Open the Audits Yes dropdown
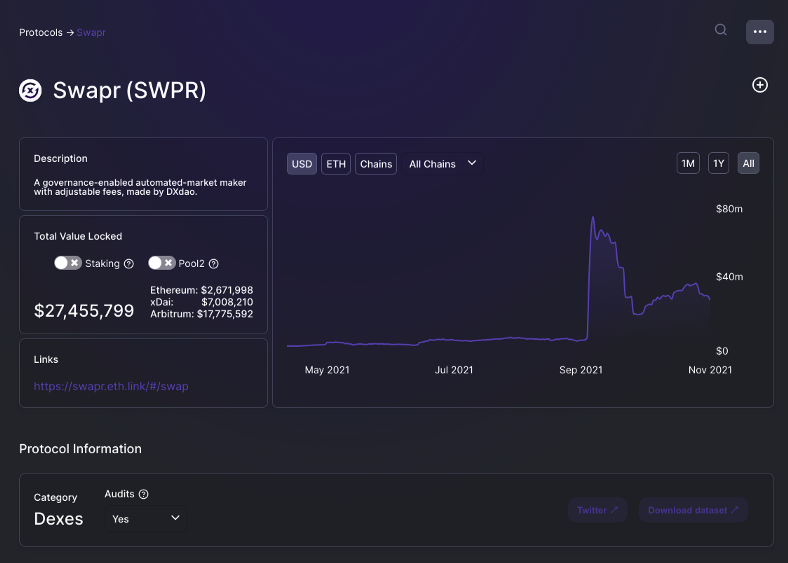 (x=146, y=519)
